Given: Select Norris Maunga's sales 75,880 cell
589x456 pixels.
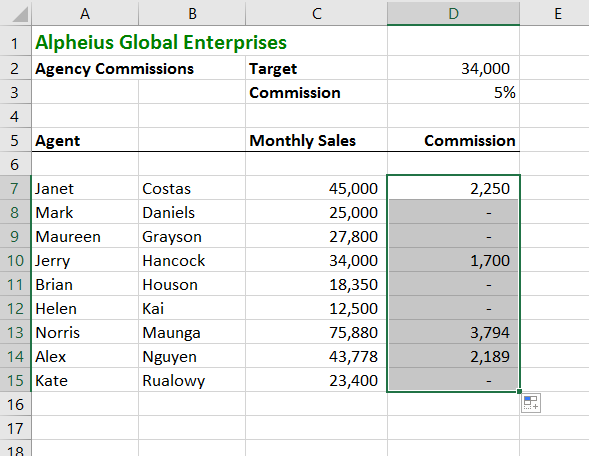Looking at the screenshot, I should coord(317,332).
